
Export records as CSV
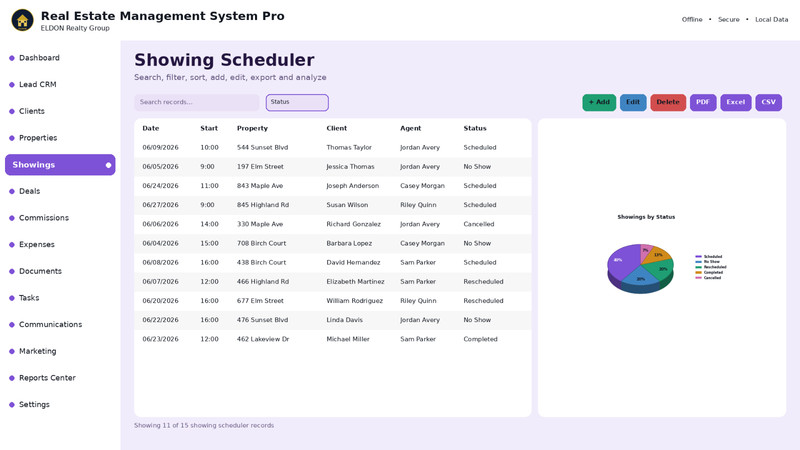pyautogui.click(x=768, y=102)
